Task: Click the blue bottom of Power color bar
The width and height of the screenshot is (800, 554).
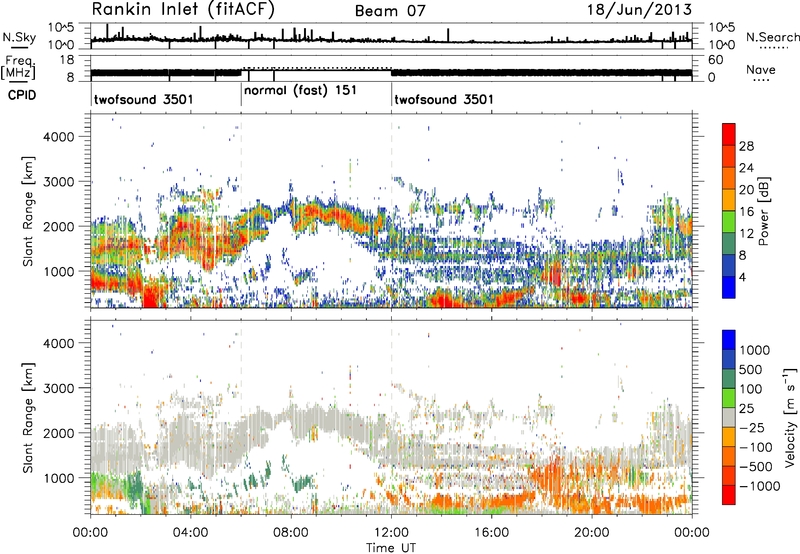Action: tap(729, 288)
